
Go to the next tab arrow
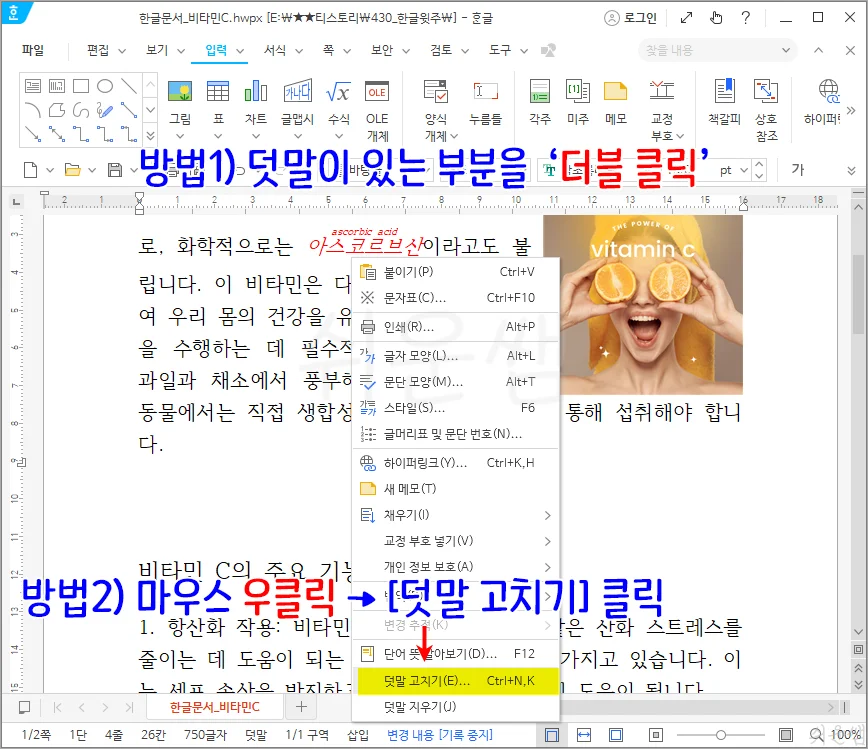click(105, 707)
